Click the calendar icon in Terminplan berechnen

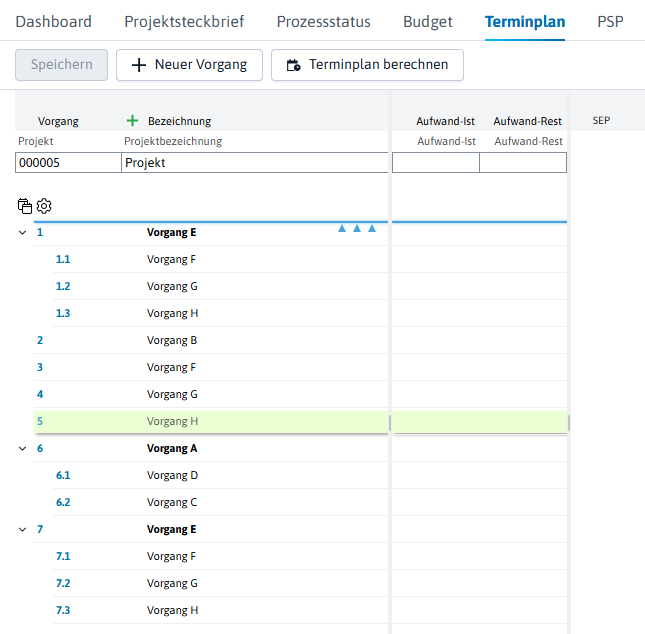click(x=293, y=65)
